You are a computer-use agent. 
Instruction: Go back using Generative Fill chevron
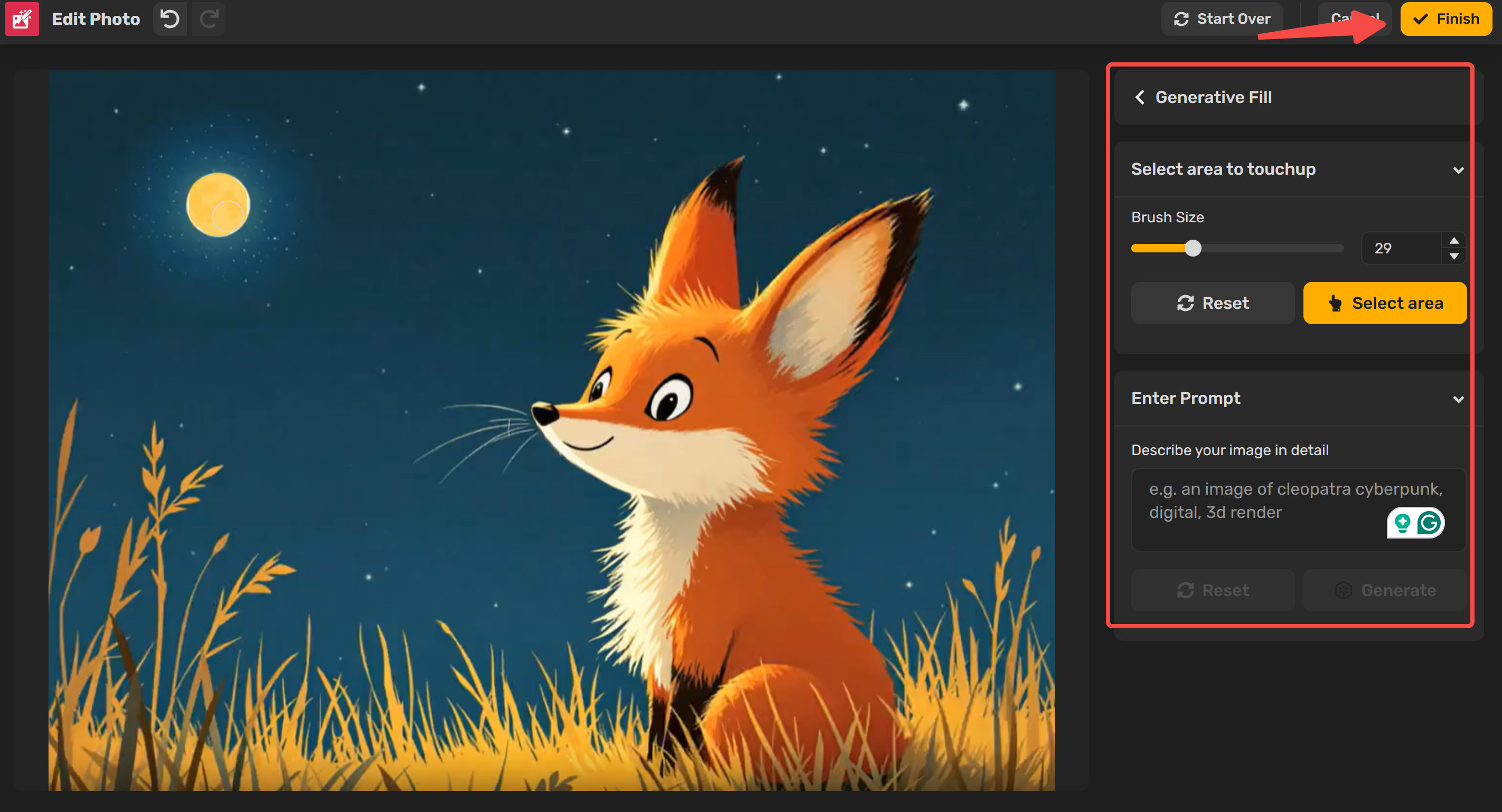click(1139, 97)
